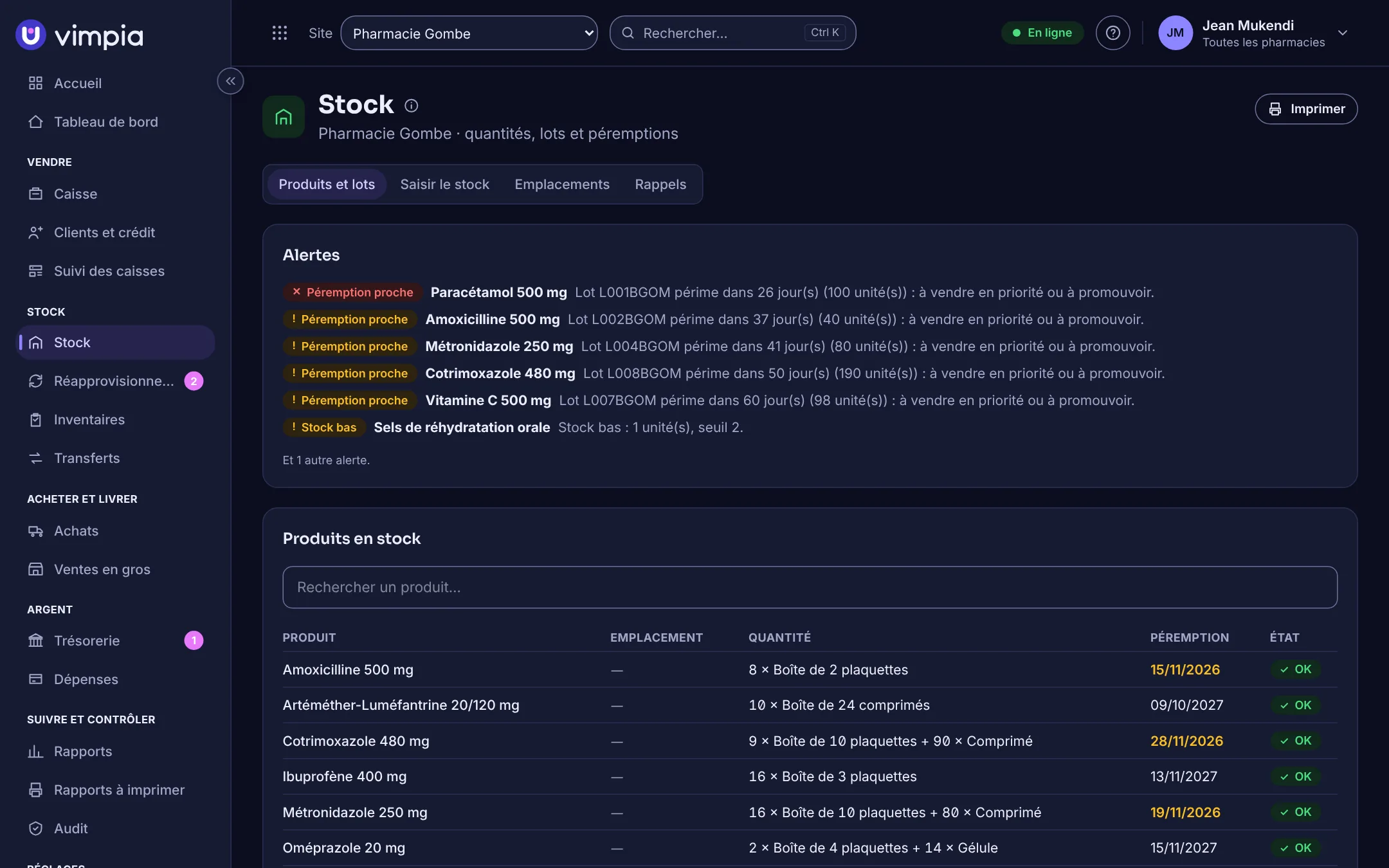Screen dimensions: 1389x868
Task: Switch to the Rappels tab
Action: (660, 184)
